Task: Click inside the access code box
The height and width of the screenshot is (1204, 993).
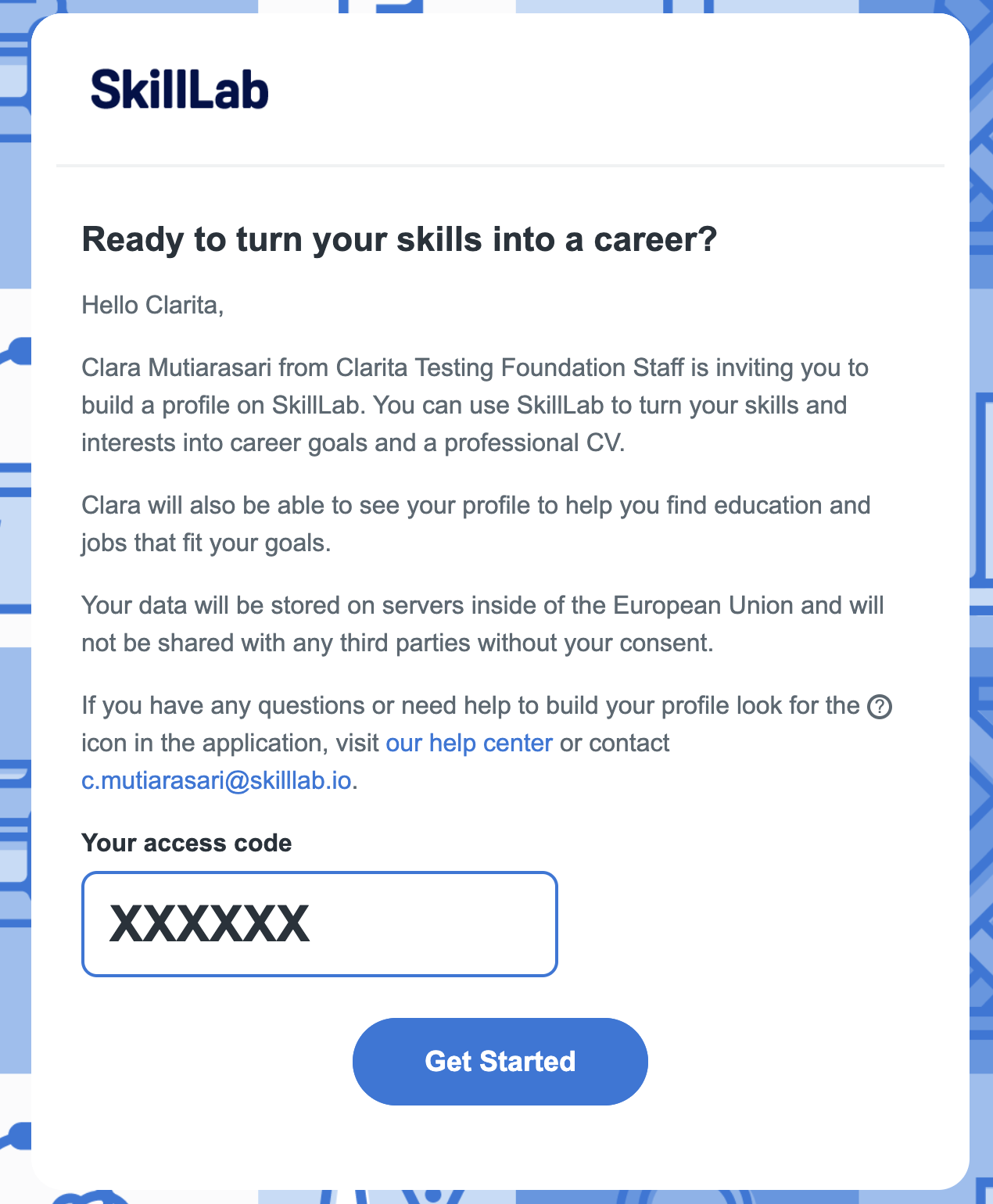Action: pos(319,924)
